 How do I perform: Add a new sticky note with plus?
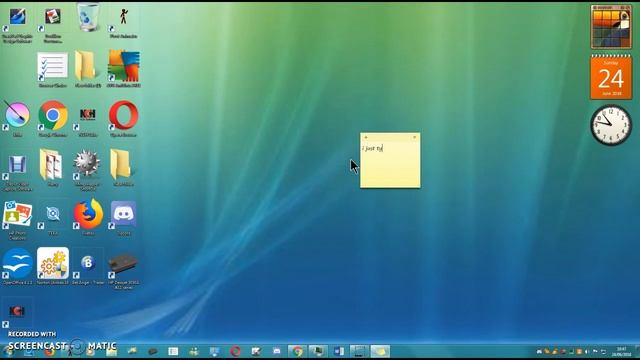(366, 137)
